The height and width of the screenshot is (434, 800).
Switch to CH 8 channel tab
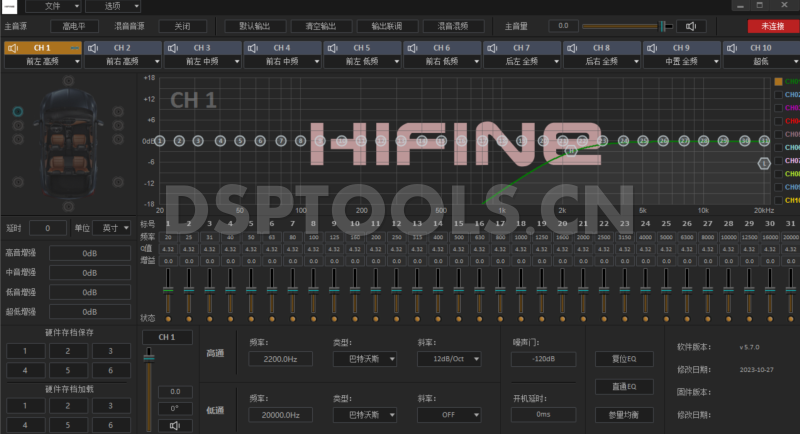coord(602,48)
